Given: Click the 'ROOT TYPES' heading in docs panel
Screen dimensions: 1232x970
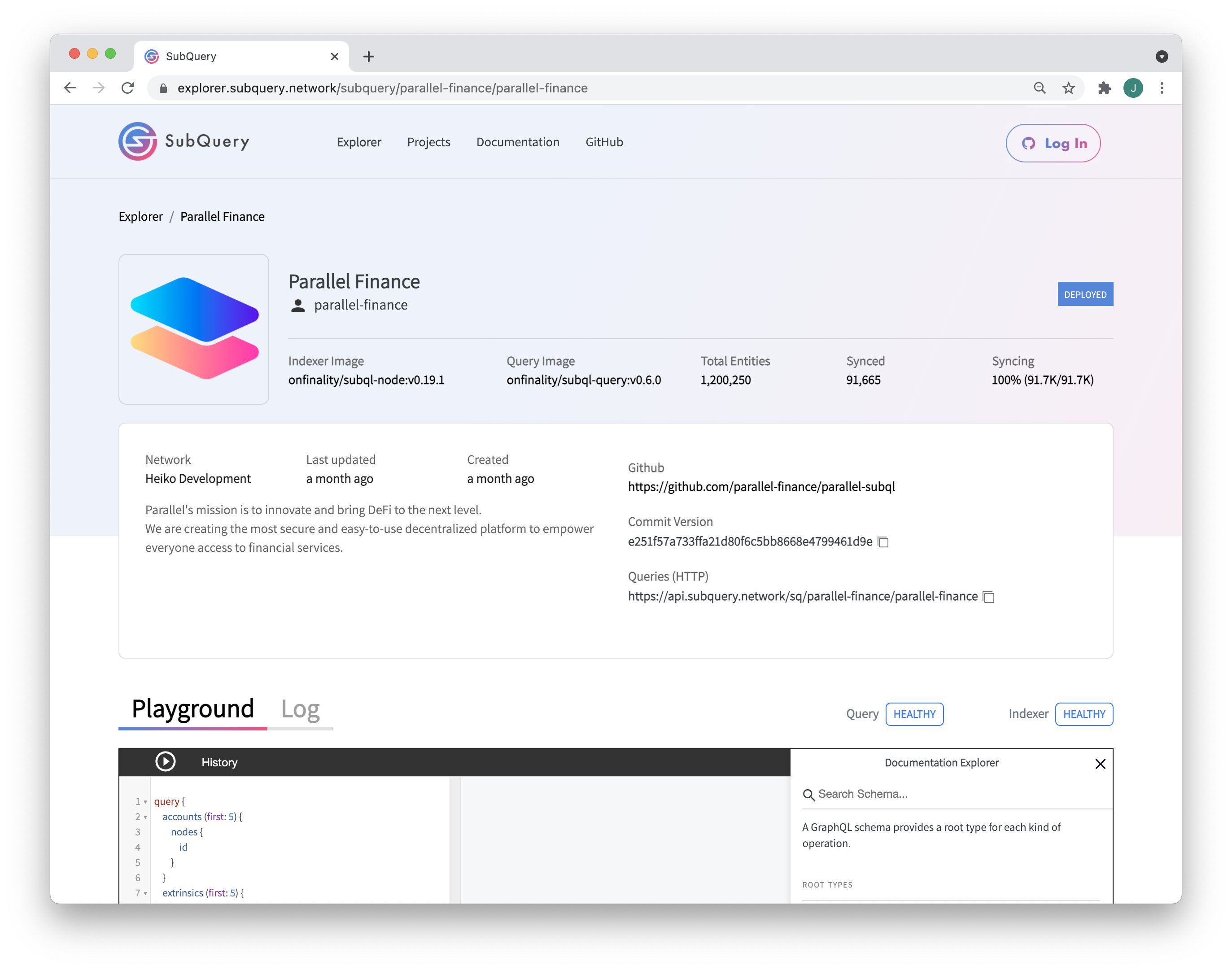Looking at the screenshot, I should tap(827, 885).
